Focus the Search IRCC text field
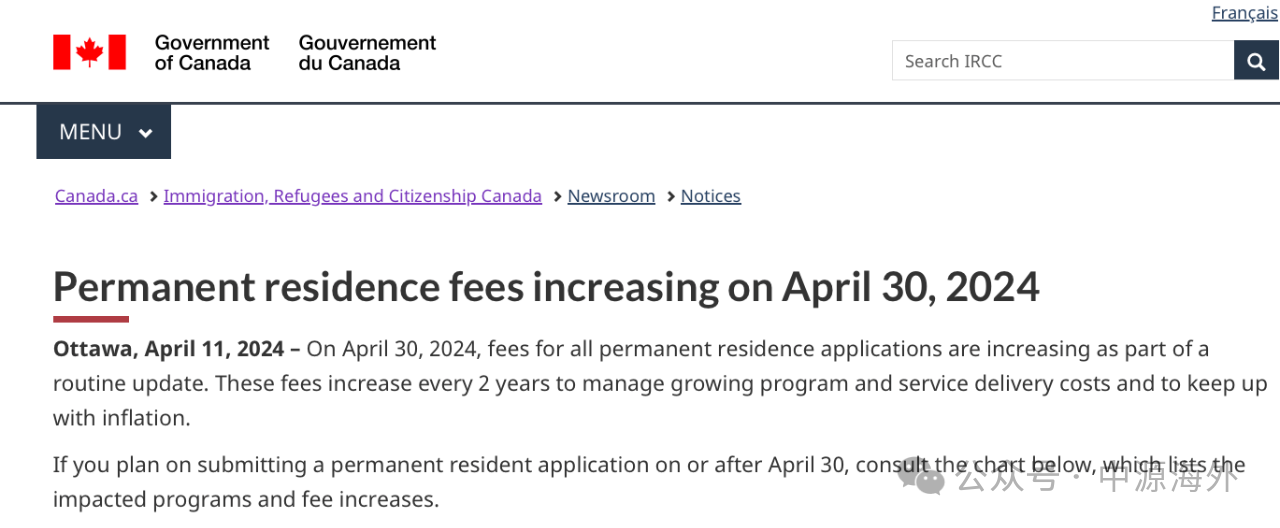The image size is (1280, 528). point(1063,61)
